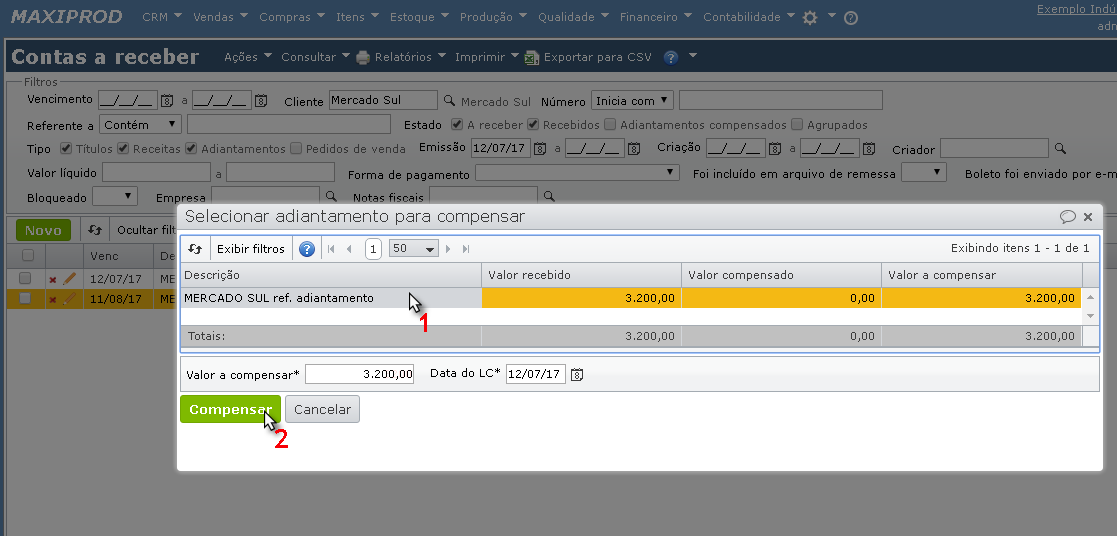This screenshot has height=536, width=1117.
Task: Open the help question mark in top bar
Action: click(851, 19)
